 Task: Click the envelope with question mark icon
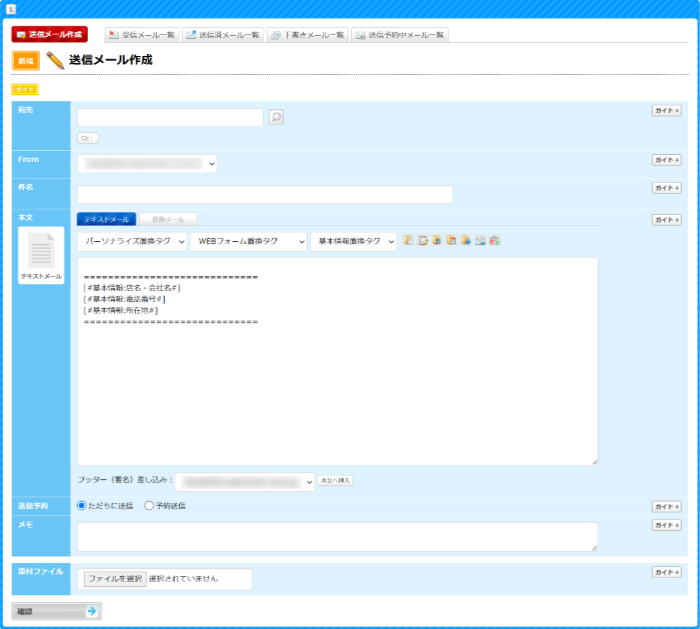pyautogui.click(x=495, y=240)
